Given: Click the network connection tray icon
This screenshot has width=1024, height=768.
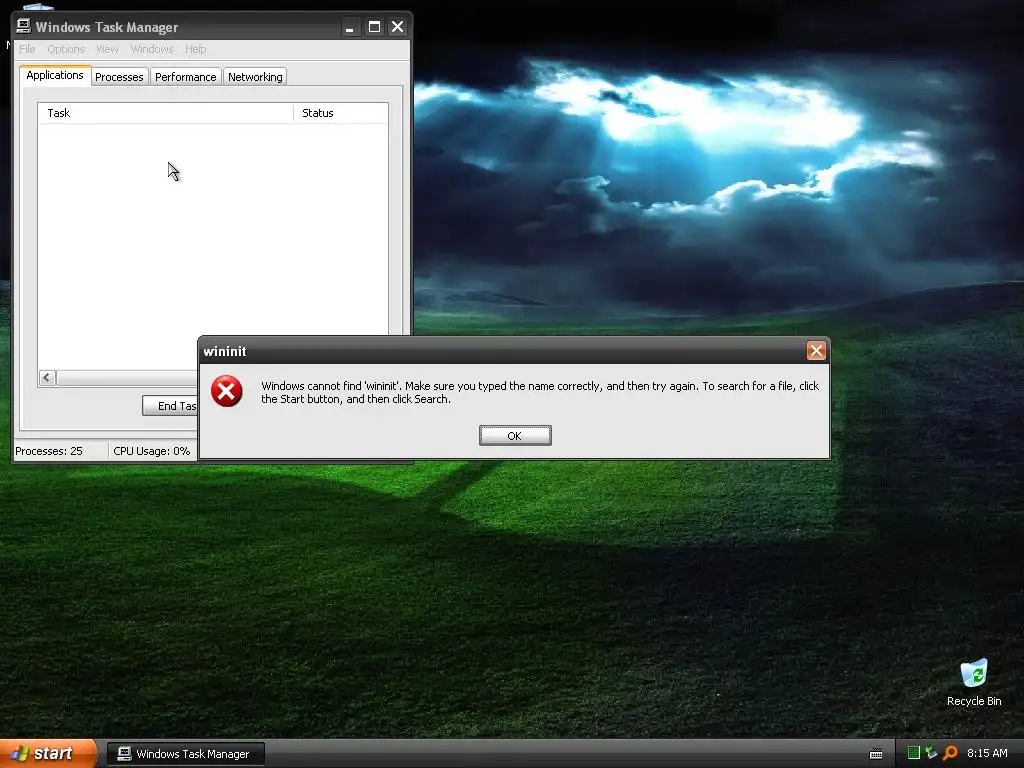Looking at the screenshot, I should pos(931,753).
